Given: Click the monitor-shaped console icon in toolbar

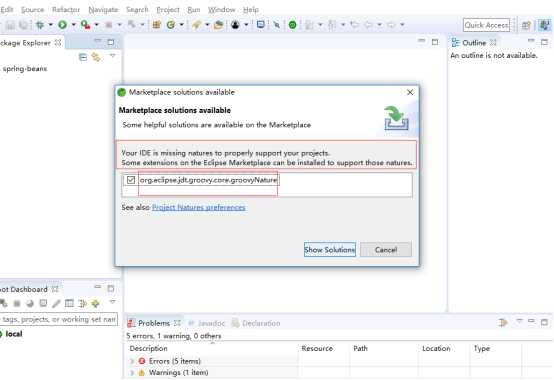Looking at the screenshot, I should point(261,25).
